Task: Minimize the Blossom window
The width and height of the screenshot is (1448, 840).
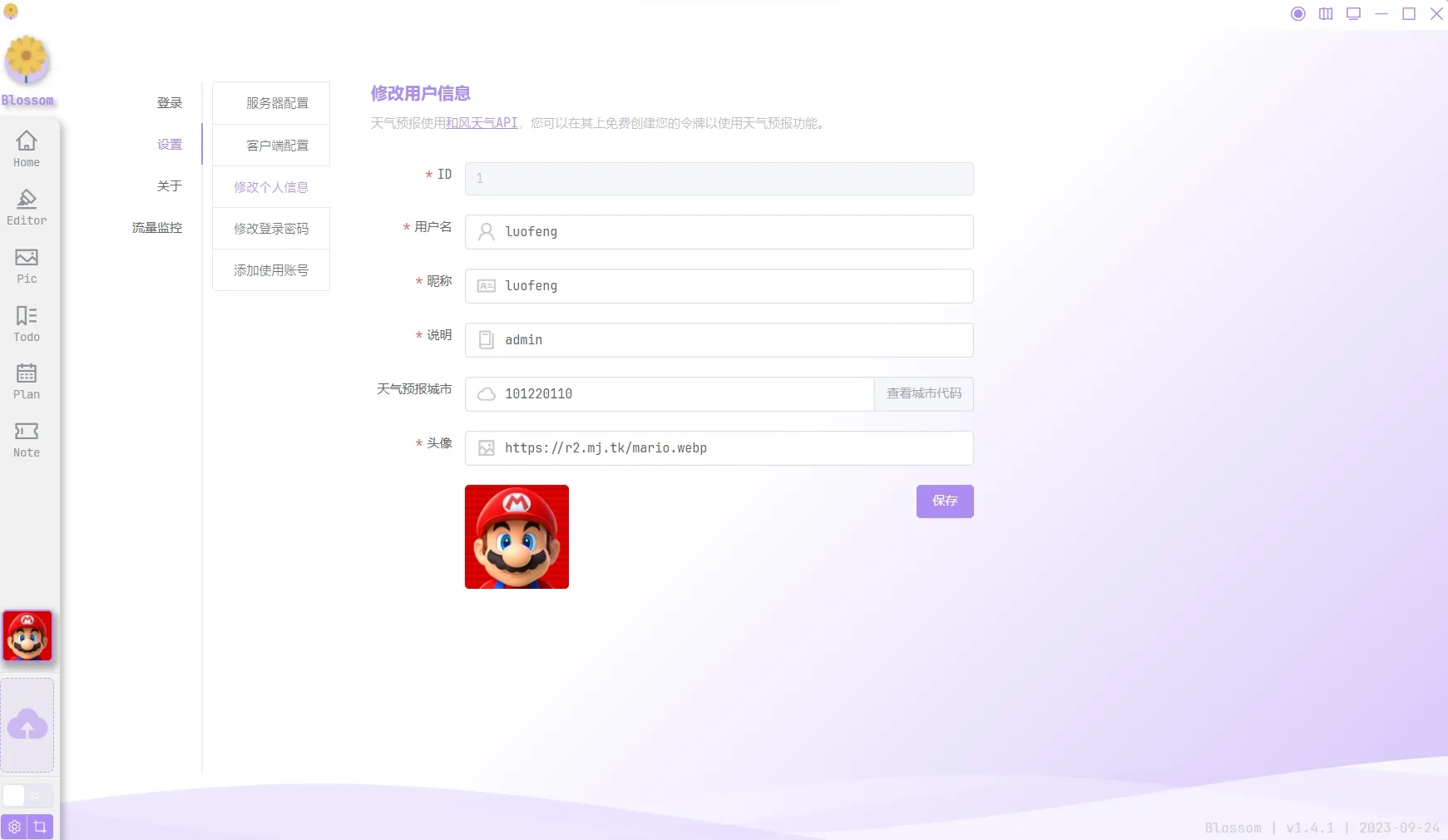Action: point(1381,13)
